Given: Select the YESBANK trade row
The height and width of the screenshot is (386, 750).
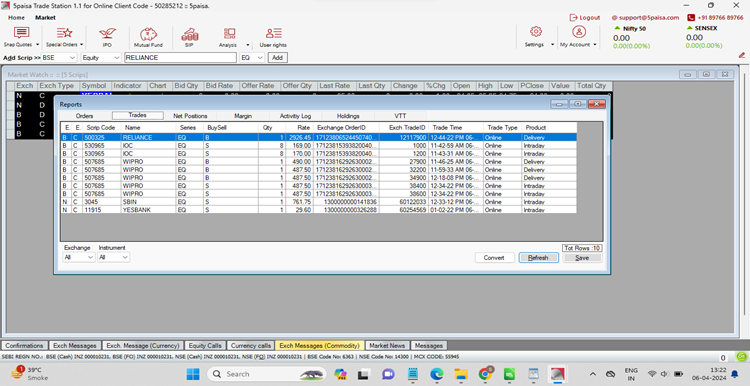Looking at the screenshot, I should tap(319, 210).
